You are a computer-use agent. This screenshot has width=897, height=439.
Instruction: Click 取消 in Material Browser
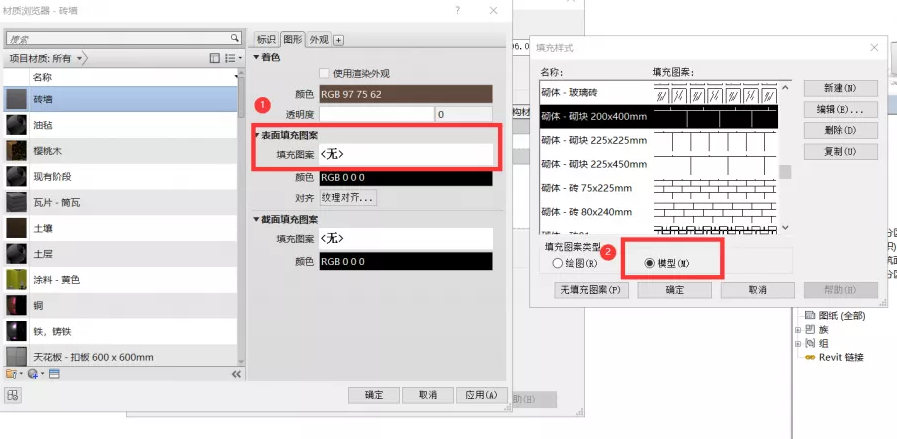coord(428,395)
